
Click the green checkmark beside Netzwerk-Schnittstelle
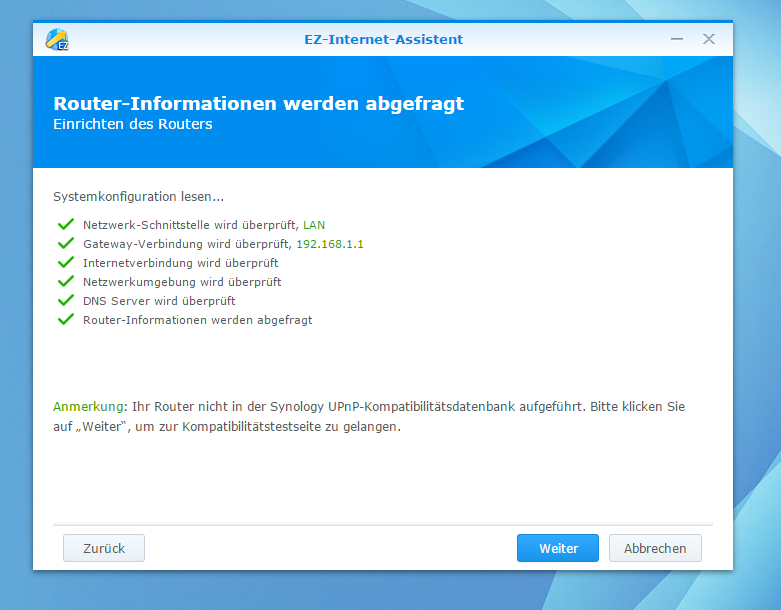[x=66, y=224]
